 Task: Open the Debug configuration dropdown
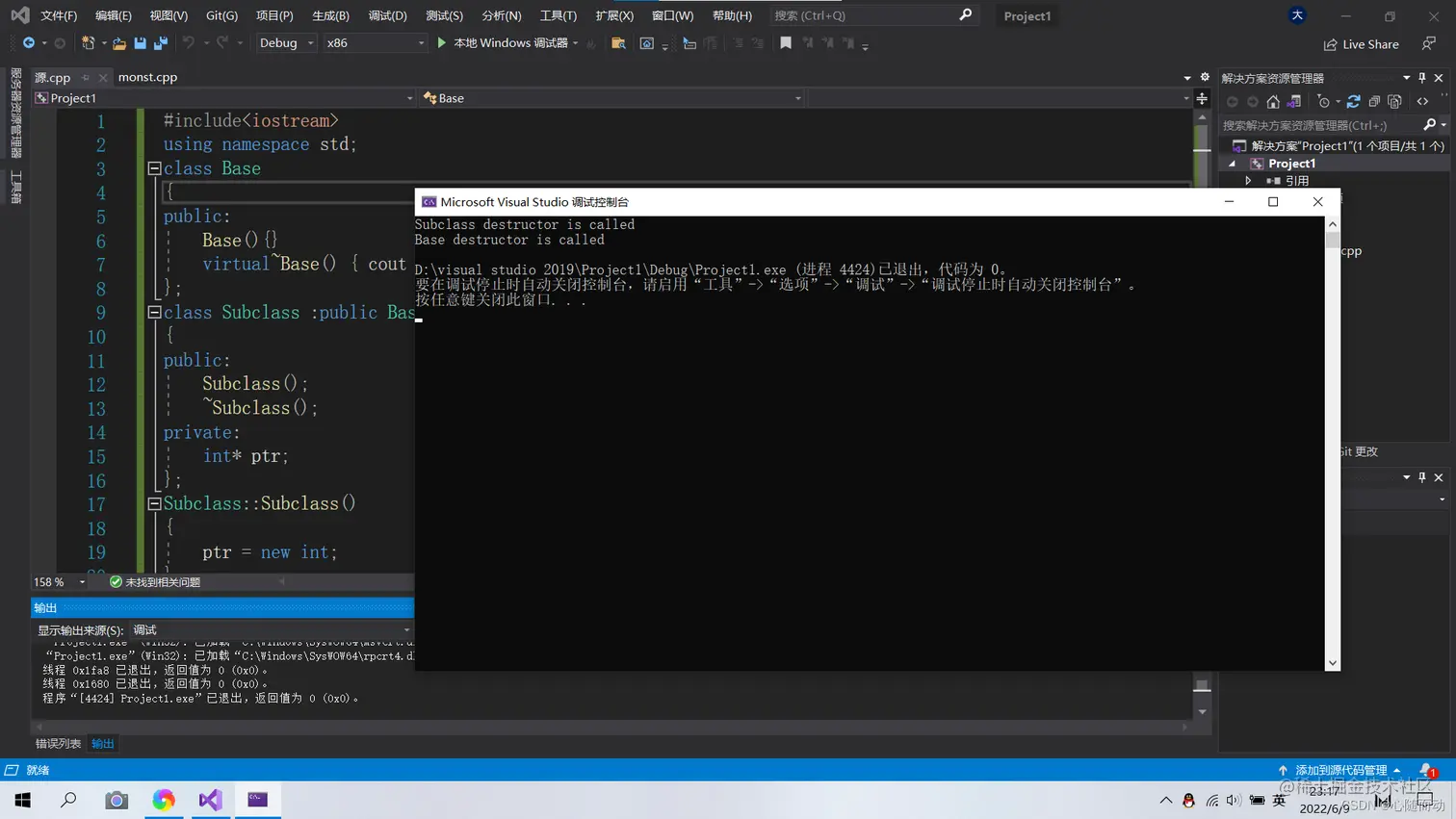click(x=287, y=43)
